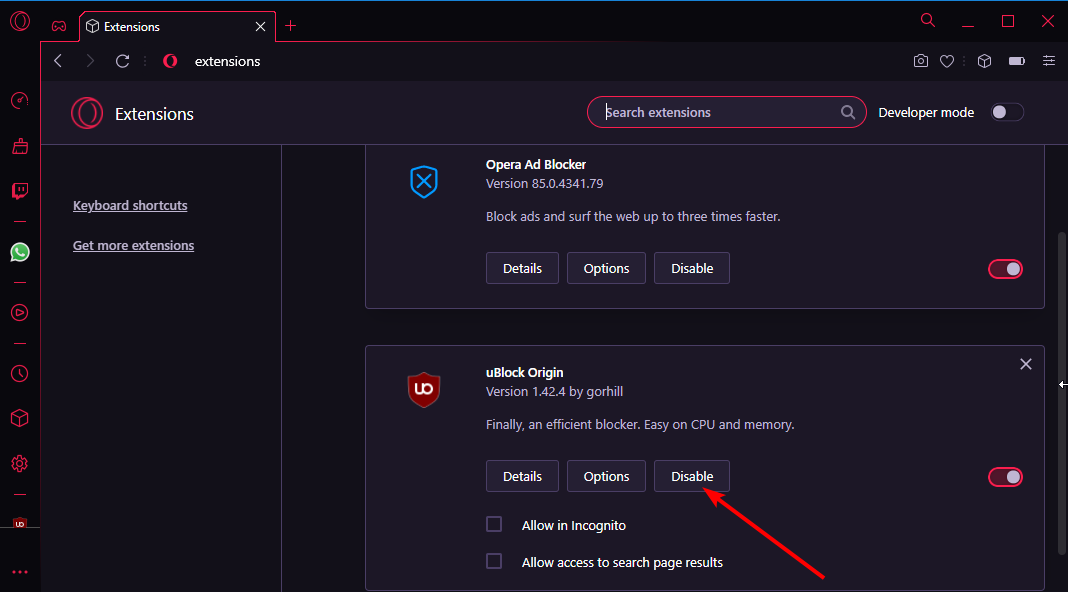Viewport: 1068px width, 592px height.
Task: Open the GX Corner gamepad icon
Action: coord(59,27)
